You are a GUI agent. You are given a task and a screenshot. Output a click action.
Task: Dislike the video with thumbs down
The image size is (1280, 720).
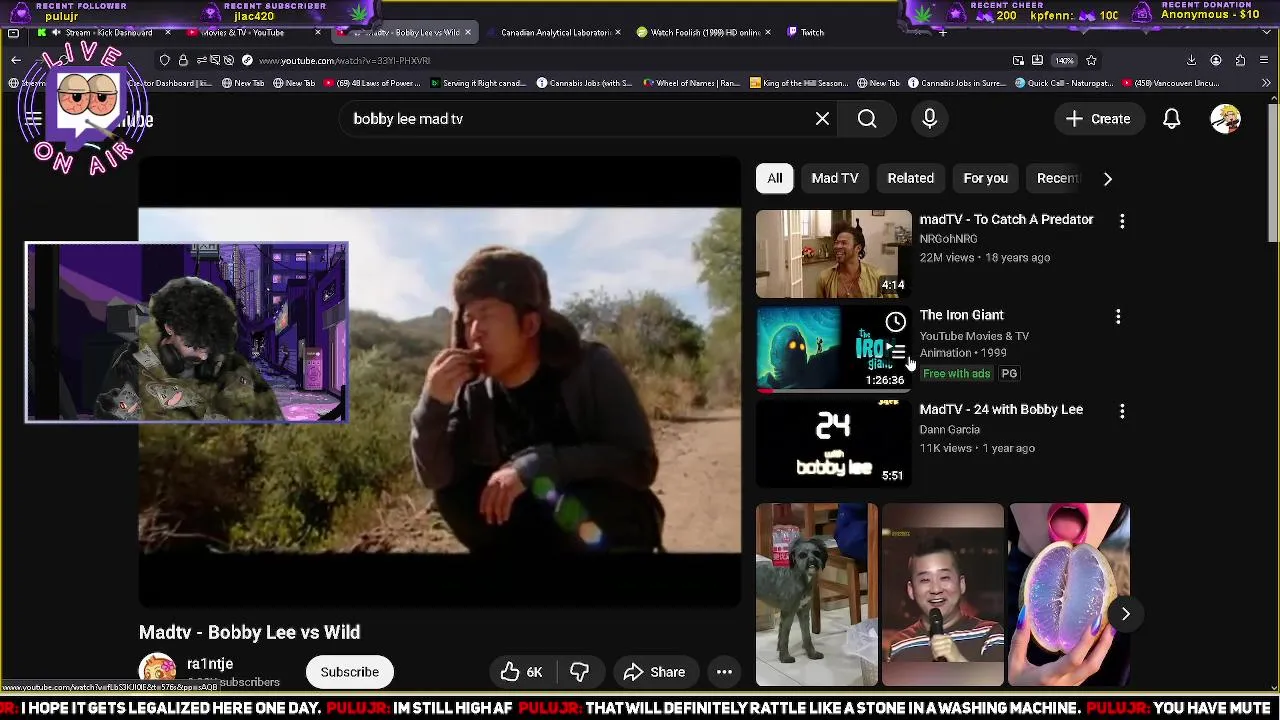[579, 672]
